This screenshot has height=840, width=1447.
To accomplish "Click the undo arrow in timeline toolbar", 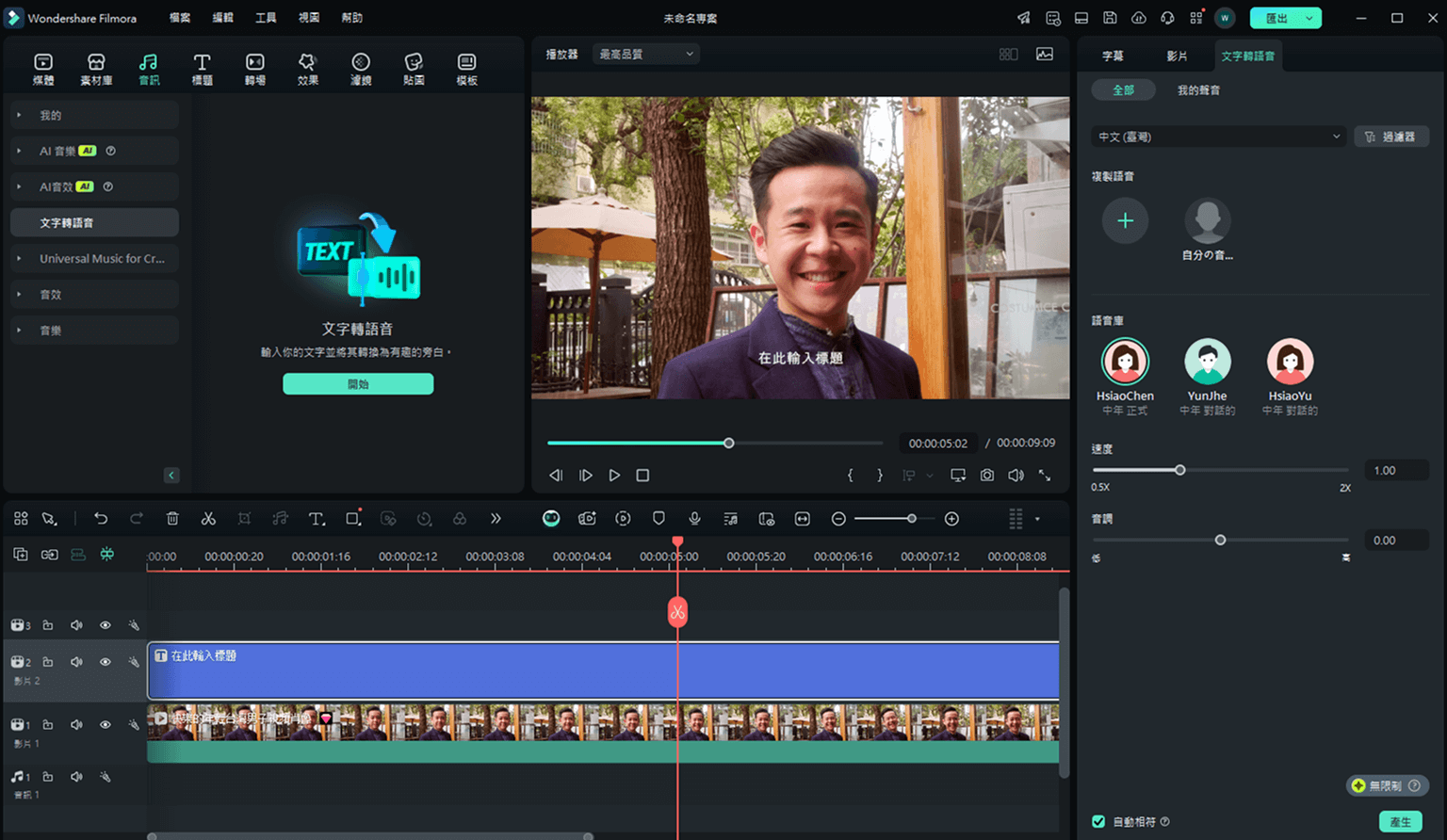I will [x=101, y=519].
